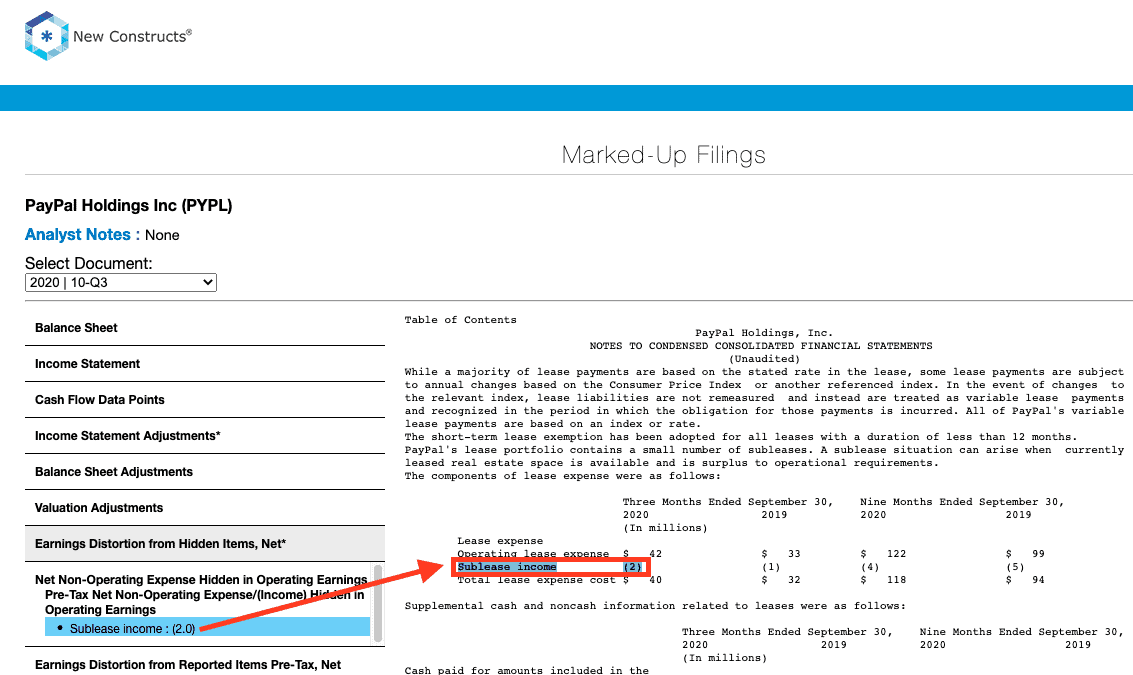1133x675 pixels.
Task: Click the Total lease expense cost label
Action: 536,580
